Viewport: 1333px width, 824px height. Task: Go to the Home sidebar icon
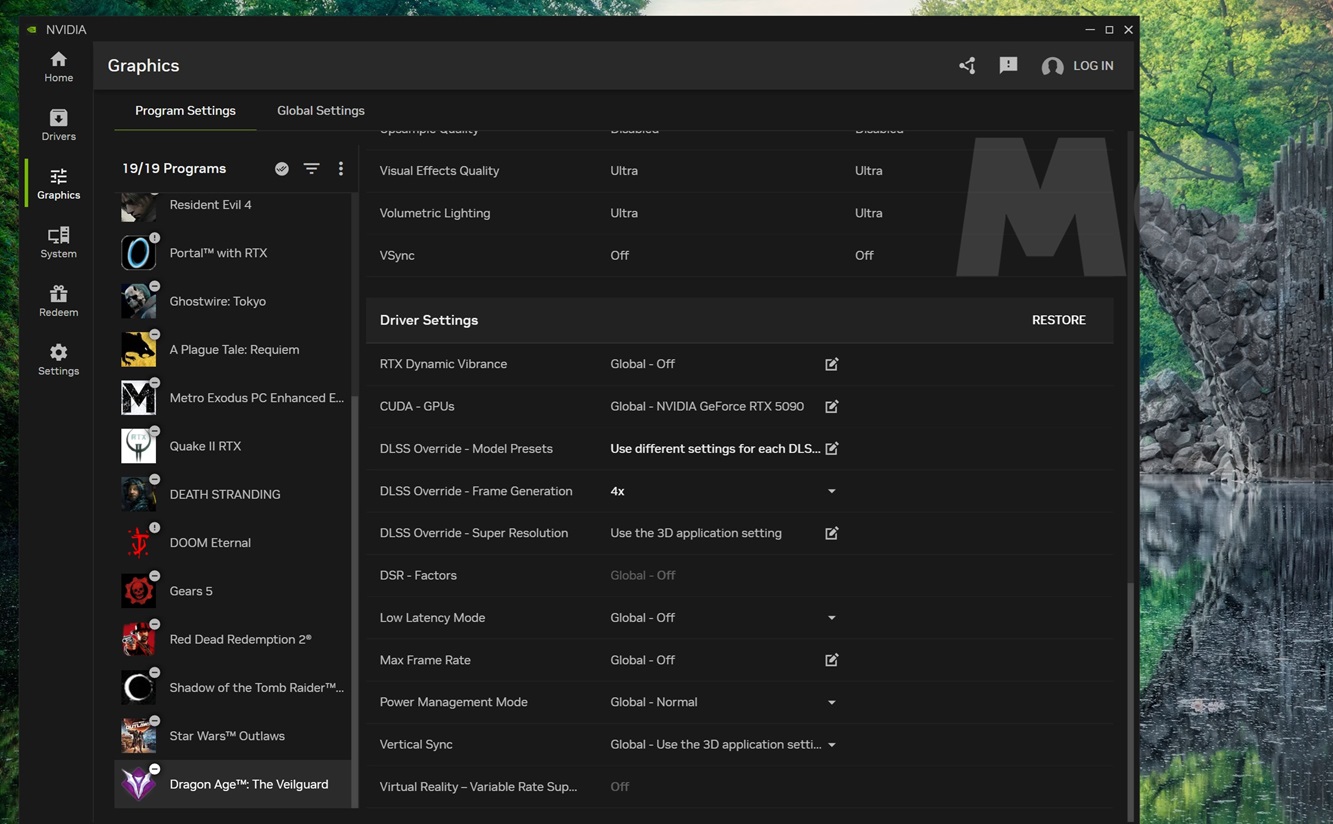point(58,66)
